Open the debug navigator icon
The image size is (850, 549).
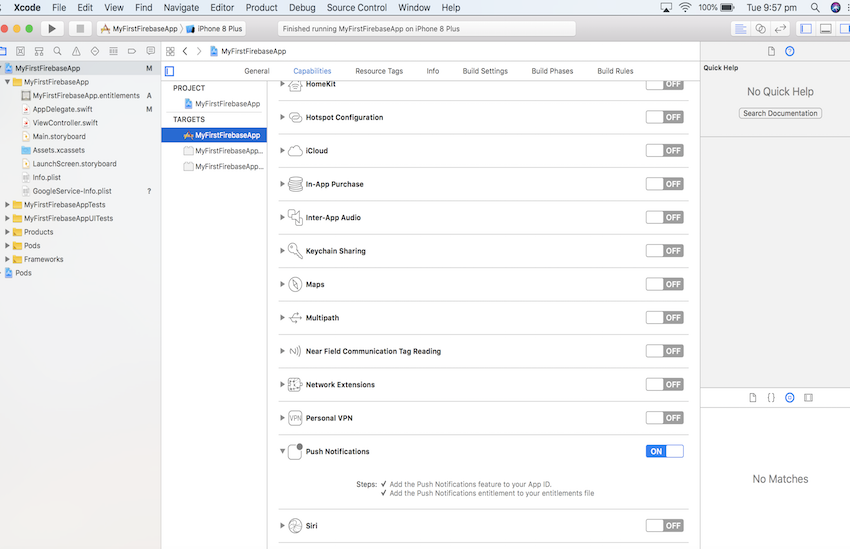coord(113,51)
